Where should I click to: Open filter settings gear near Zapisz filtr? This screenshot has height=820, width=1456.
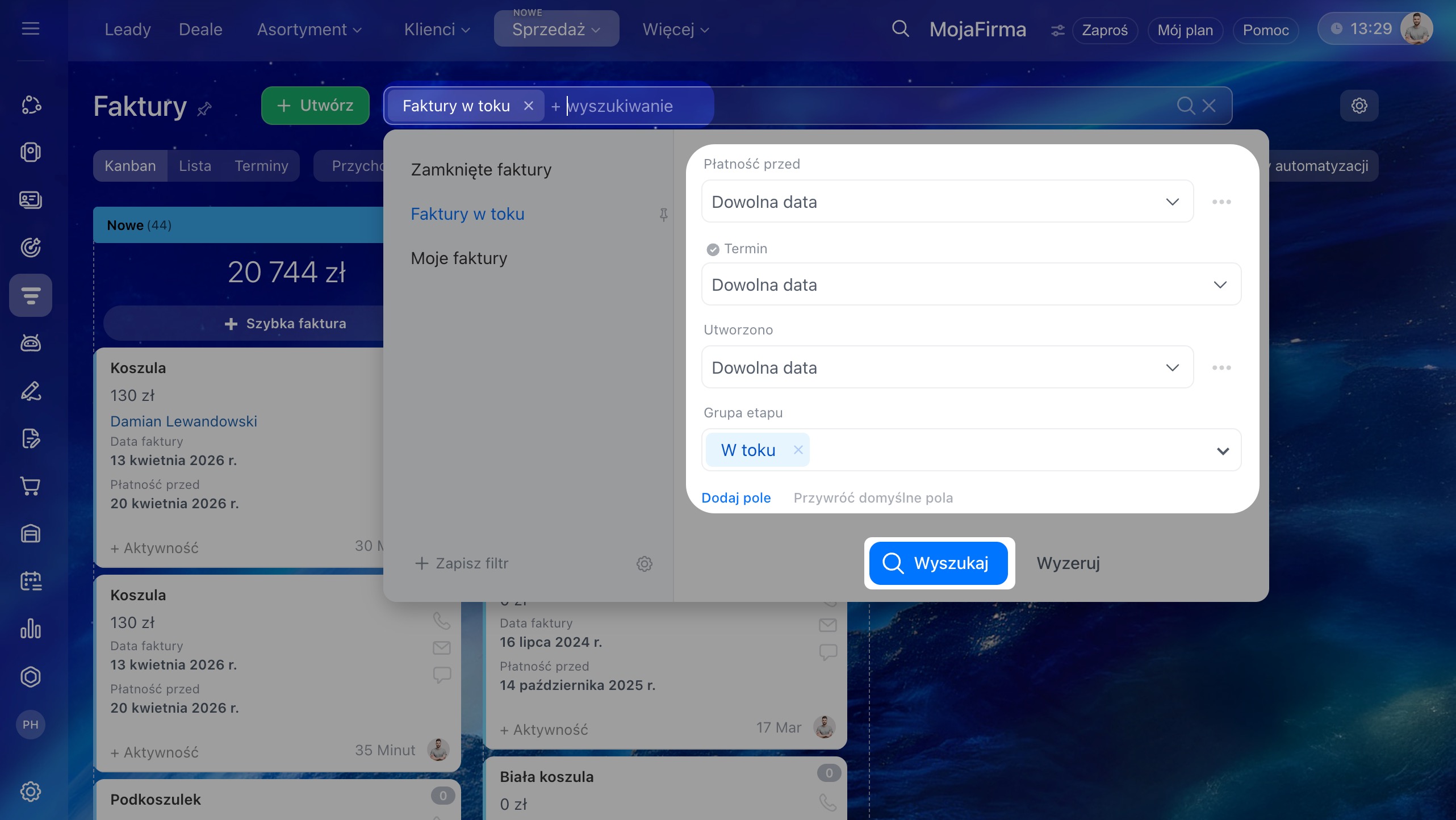644,564
